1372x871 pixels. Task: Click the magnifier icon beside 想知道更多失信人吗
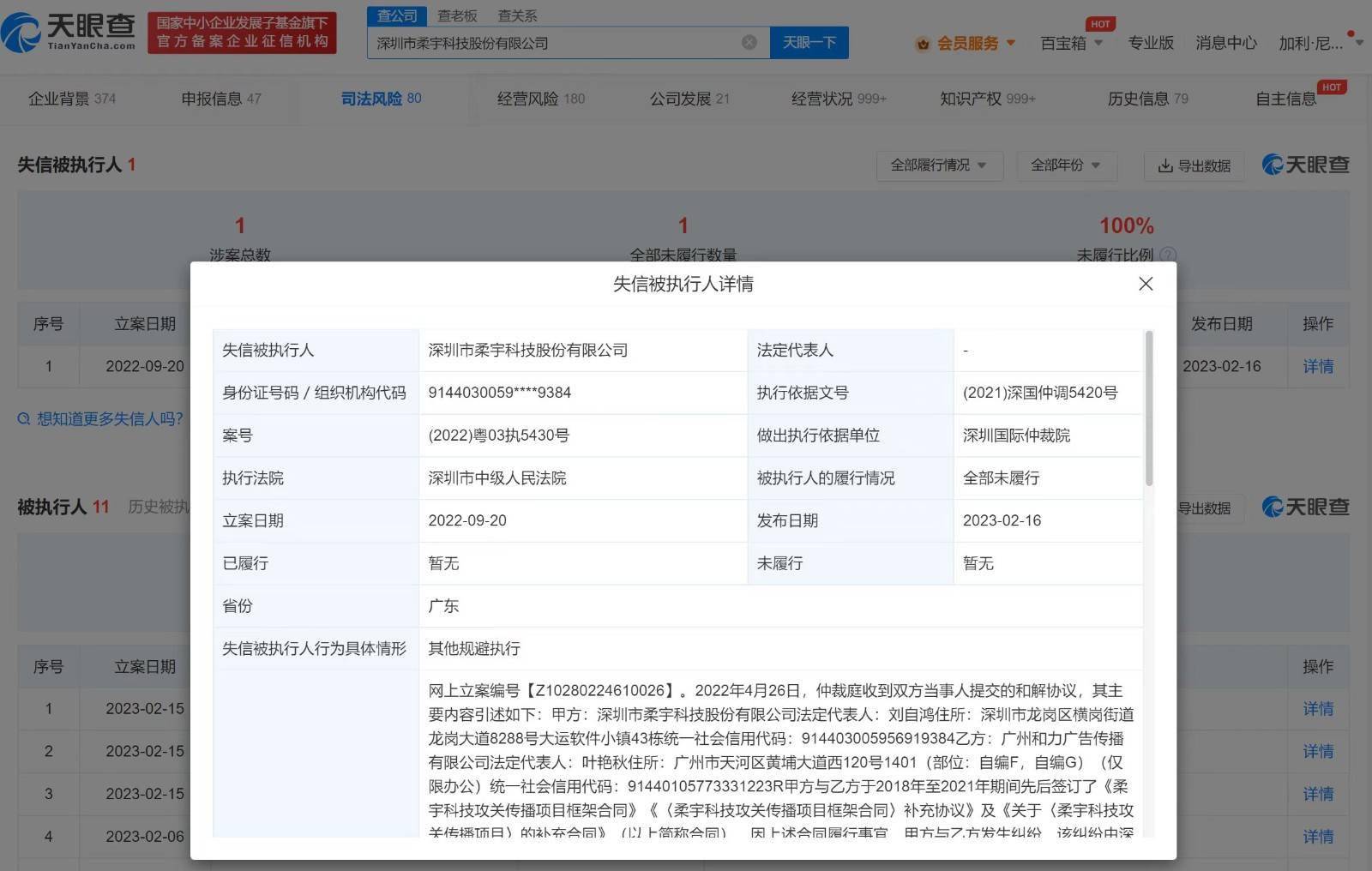[24, 419]
